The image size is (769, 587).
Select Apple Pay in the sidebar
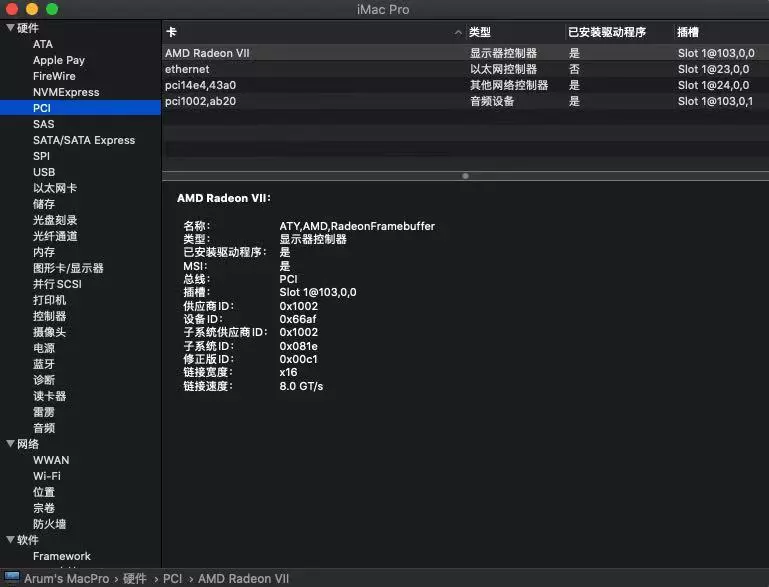point(59,60)
